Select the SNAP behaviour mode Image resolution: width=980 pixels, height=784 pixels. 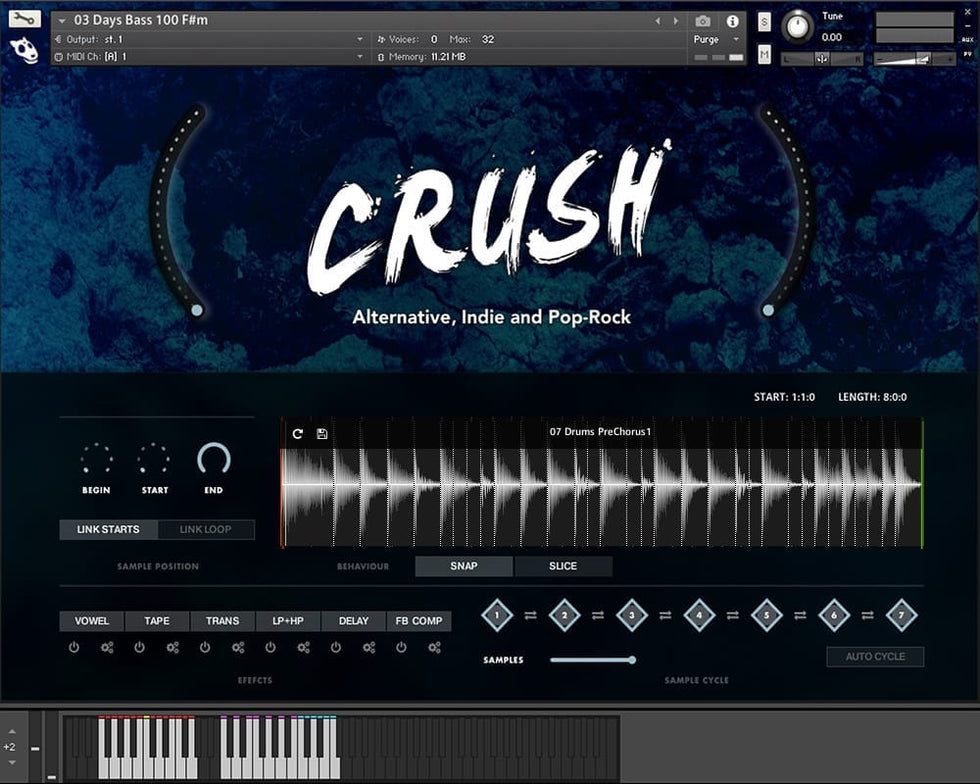tap(464, 566)
